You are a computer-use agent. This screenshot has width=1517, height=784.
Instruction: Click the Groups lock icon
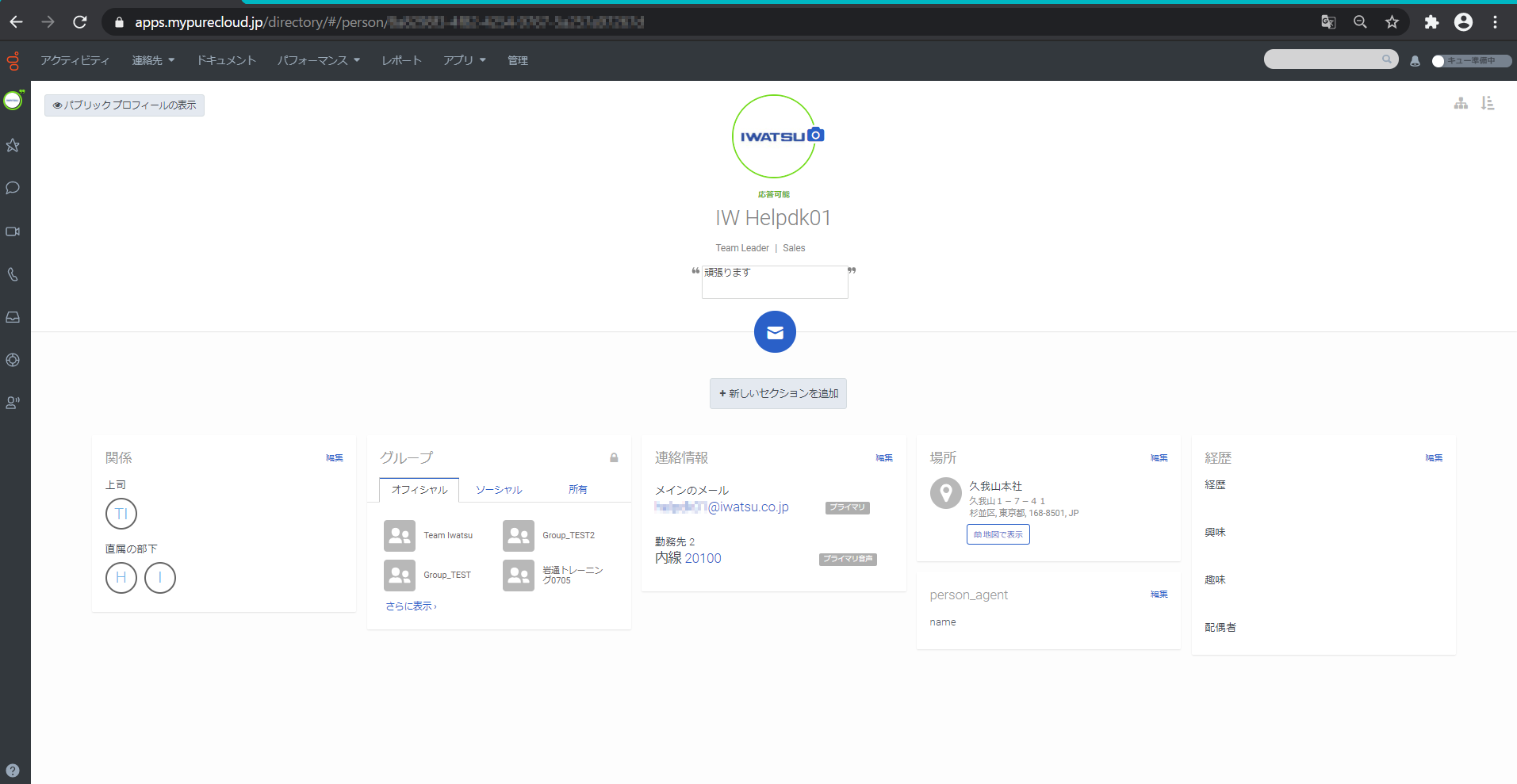tap(614, 457)
